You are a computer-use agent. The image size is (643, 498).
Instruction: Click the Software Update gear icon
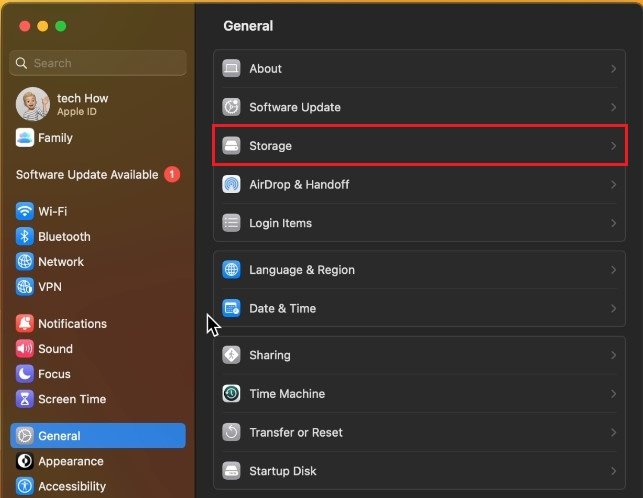(231, 107)
